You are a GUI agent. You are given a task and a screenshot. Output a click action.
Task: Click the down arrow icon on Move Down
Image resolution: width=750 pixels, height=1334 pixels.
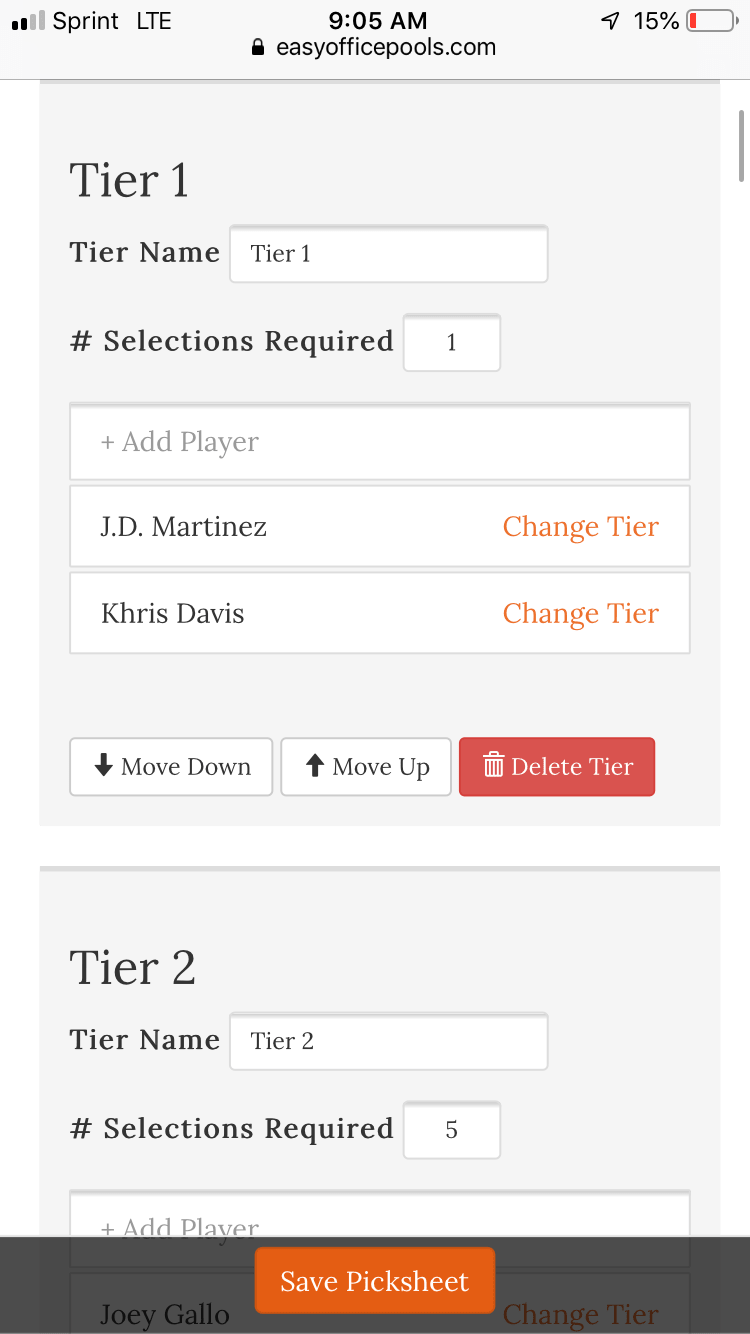(101, 766)
